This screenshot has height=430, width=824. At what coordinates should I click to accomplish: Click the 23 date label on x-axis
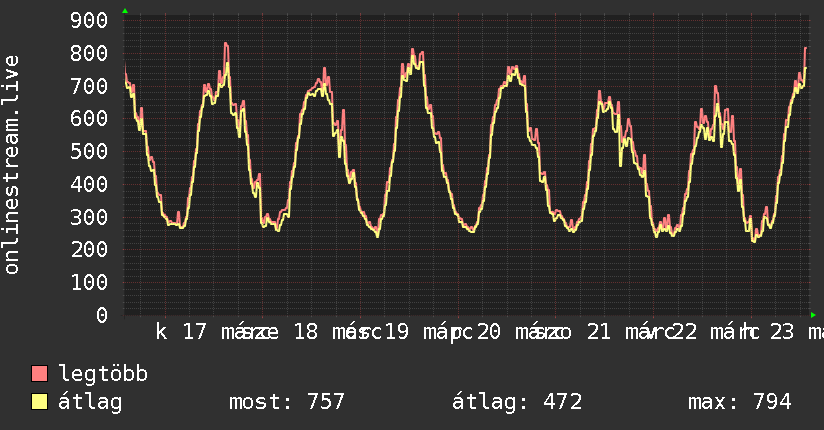pyautogui.click(x=782, y=332)
